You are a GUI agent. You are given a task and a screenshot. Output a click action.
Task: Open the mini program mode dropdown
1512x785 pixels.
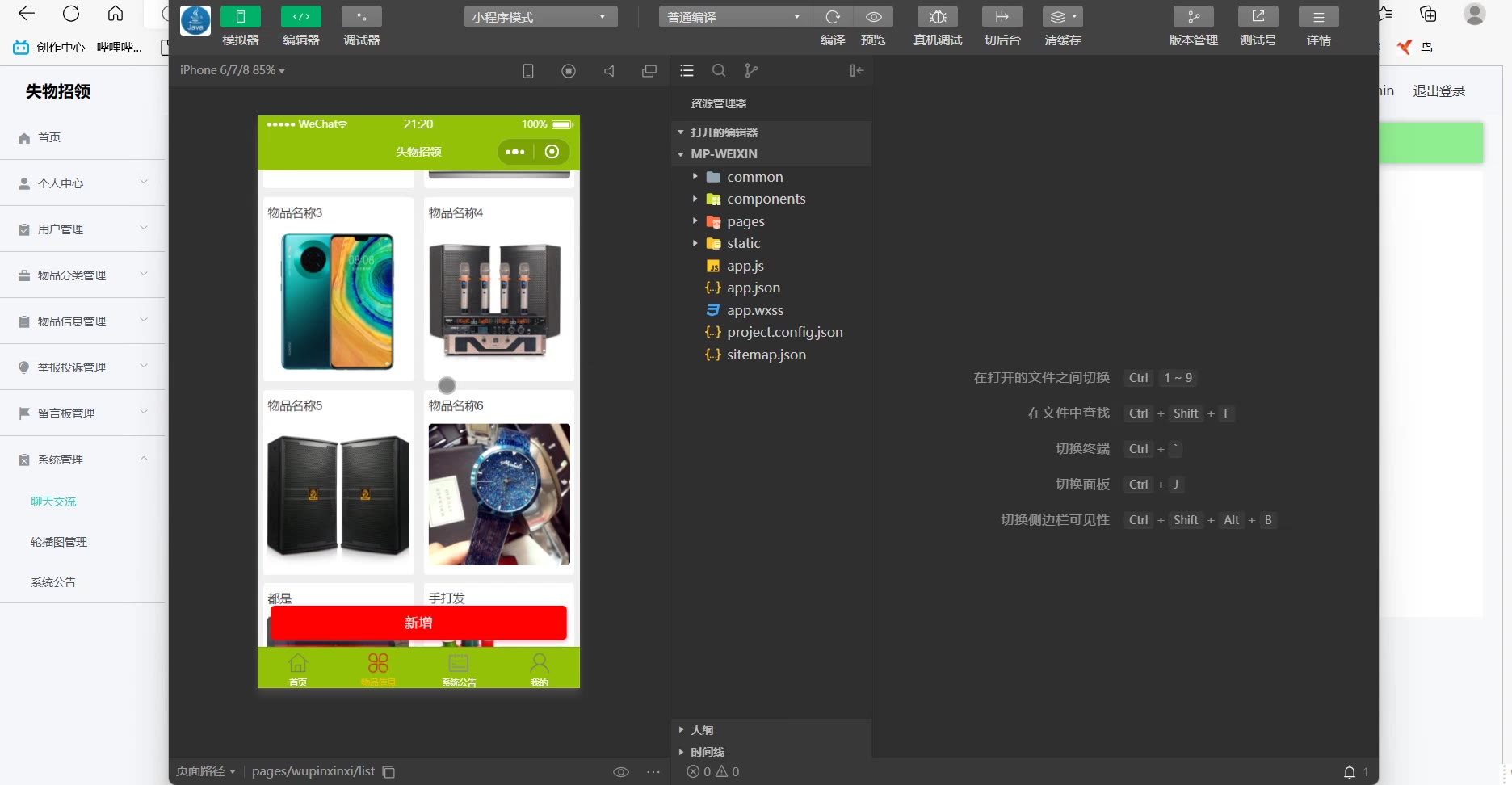tap(540, 17)
